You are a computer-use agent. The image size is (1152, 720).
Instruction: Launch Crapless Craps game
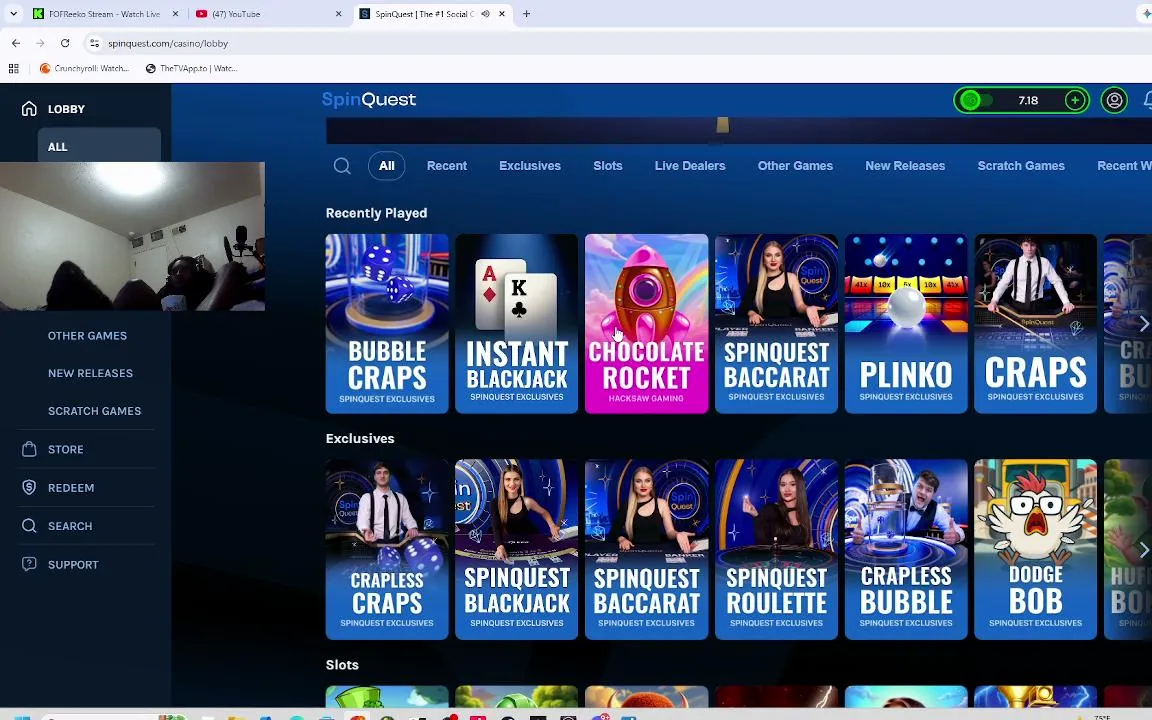click(386, 549)
